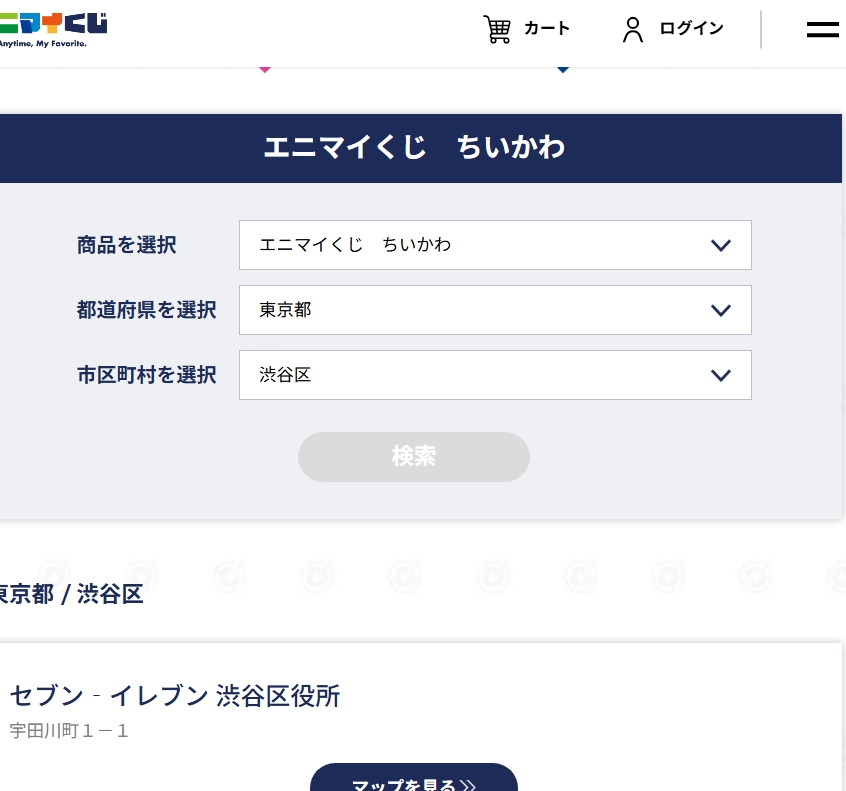Click the blue marker below the header
Screen dimensions: 846x791
[563, 69]
